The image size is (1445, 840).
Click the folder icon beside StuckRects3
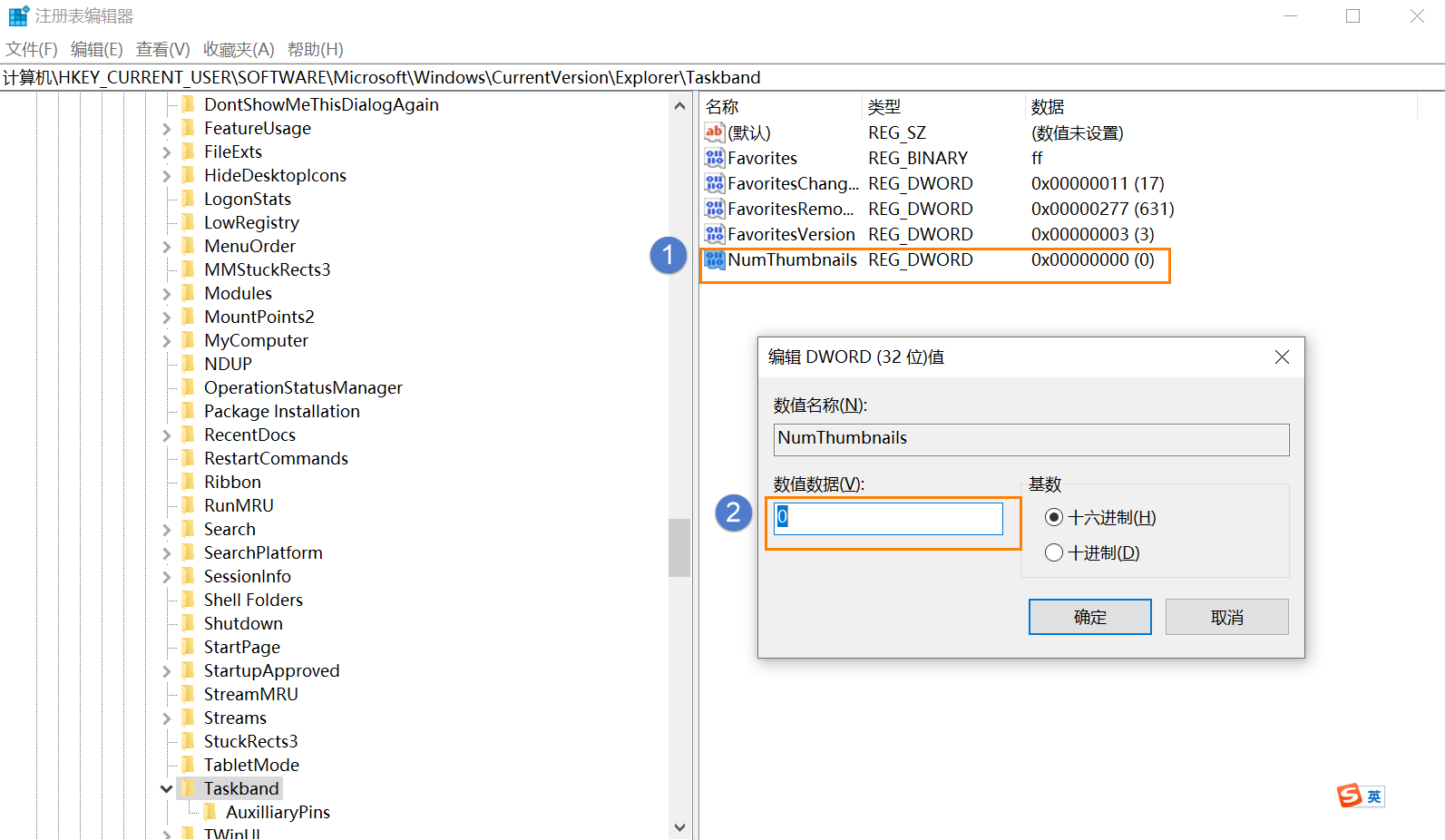[x=189, y=741]
